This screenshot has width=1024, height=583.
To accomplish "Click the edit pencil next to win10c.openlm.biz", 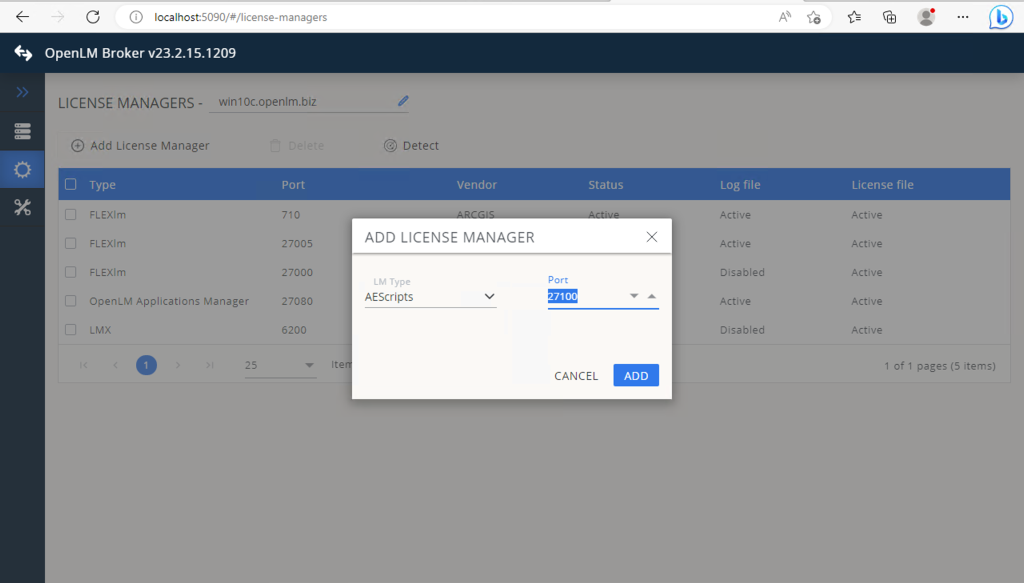I will pos(403,100).
